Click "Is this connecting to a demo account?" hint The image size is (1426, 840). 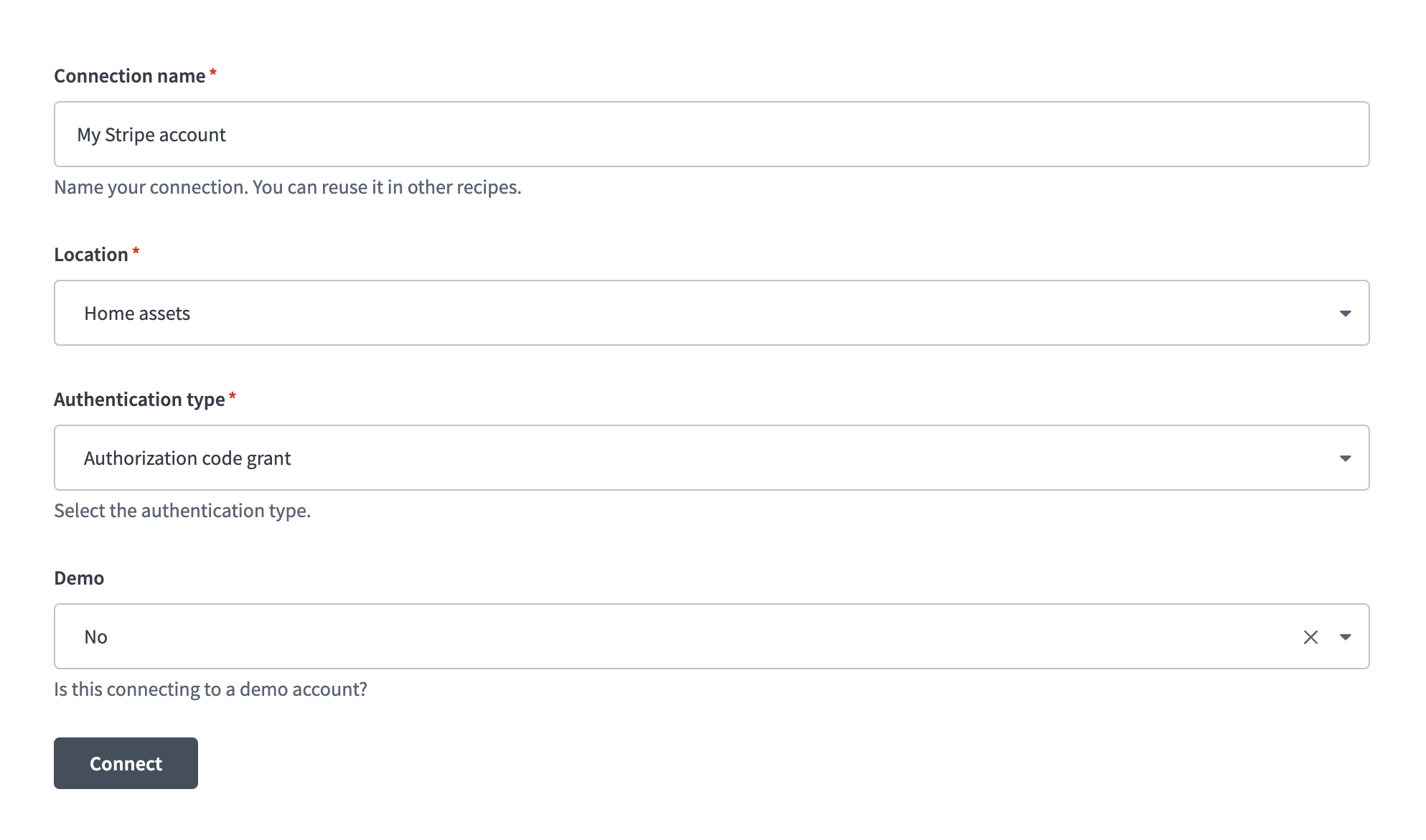point(210,689)
